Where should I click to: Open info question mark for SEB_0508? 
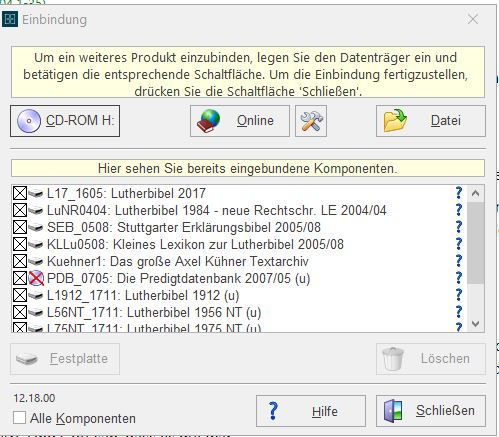coord(459,227)
